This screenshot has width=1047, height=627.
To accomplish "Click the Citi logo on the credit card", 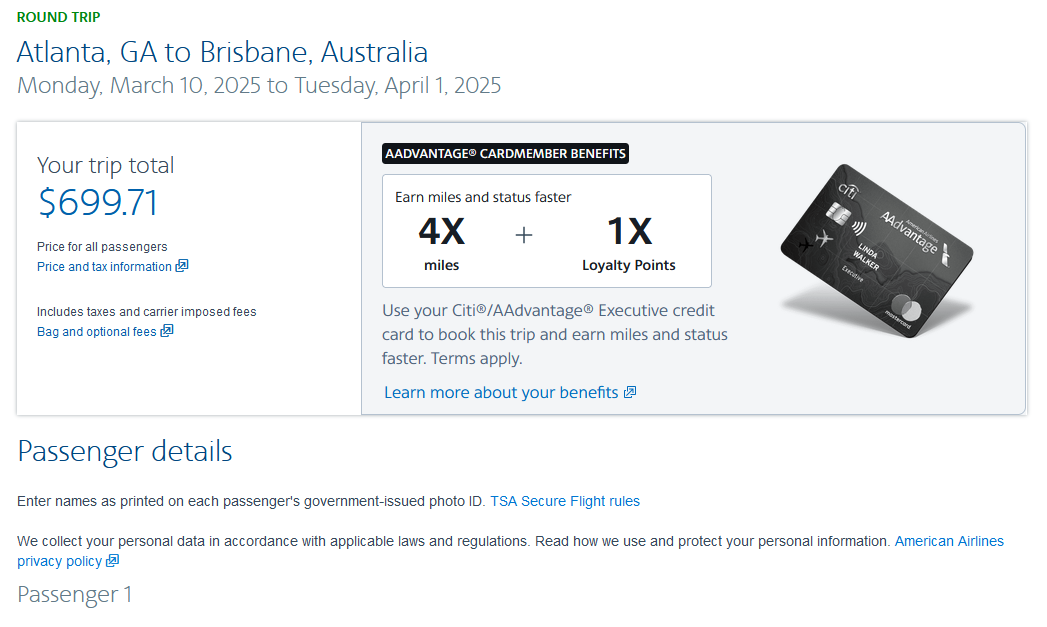I will coord(851,189).
